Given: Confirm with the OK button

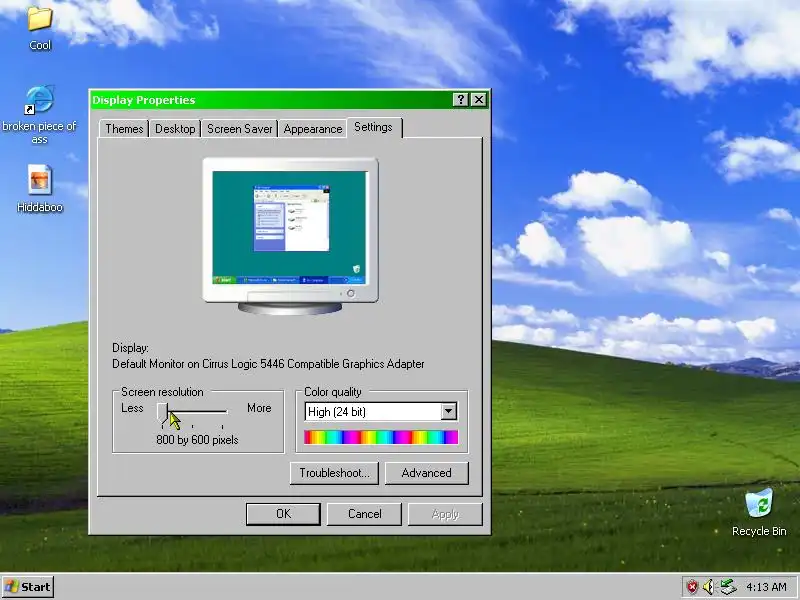Looking at the screenshot, I should point(283,514).
